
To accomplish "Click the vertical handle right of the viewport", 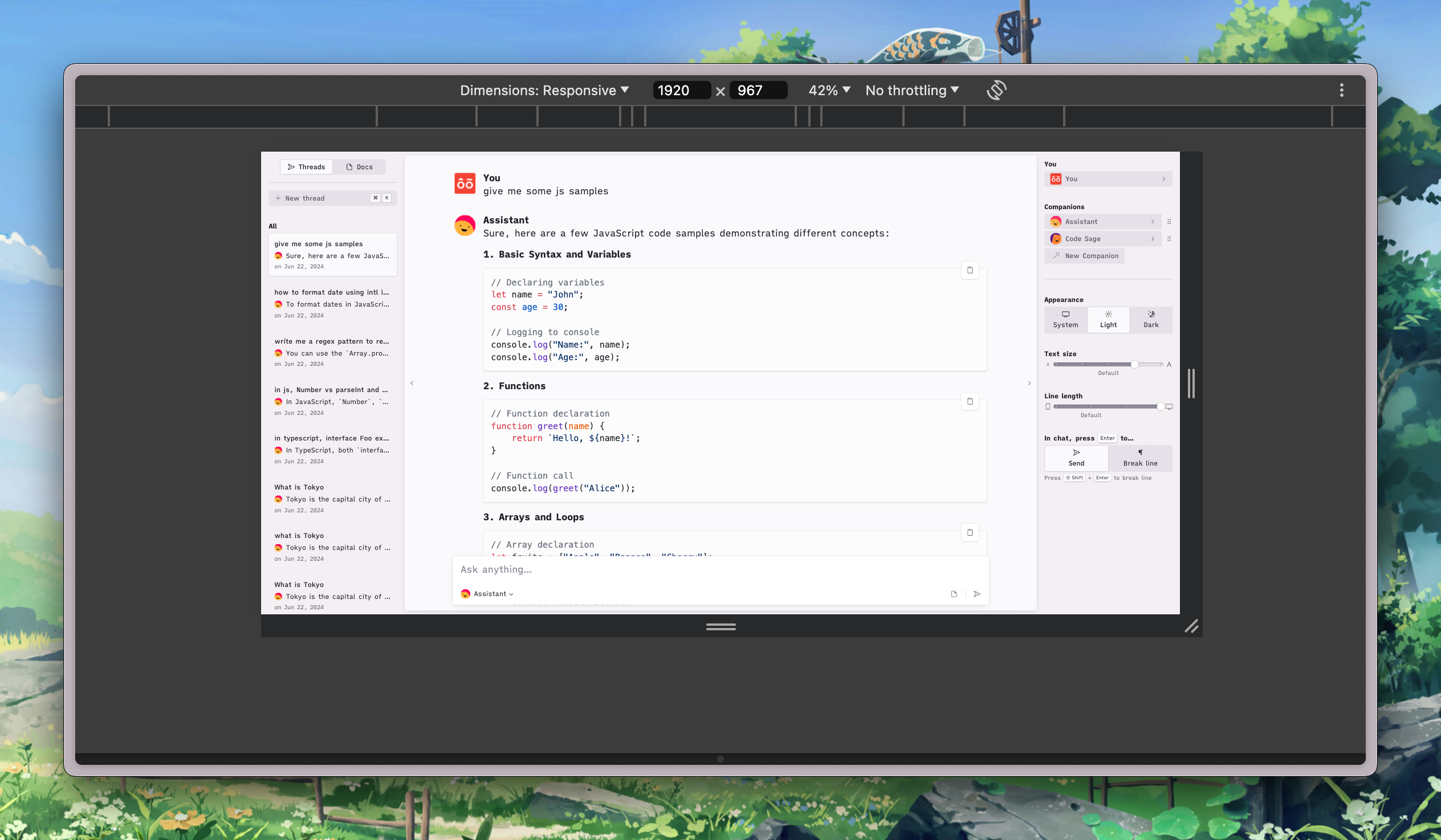I will [1191, 383].
